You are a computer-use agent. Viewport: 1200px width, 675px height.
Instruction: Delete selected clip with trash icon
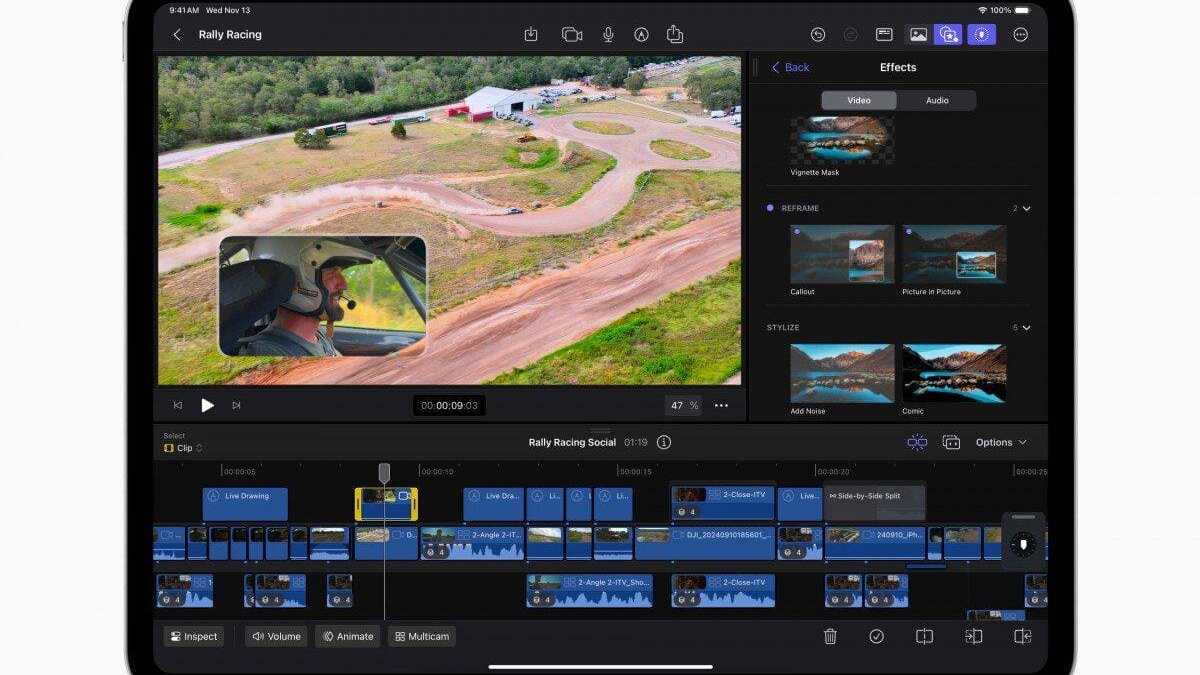coord(830,636)
